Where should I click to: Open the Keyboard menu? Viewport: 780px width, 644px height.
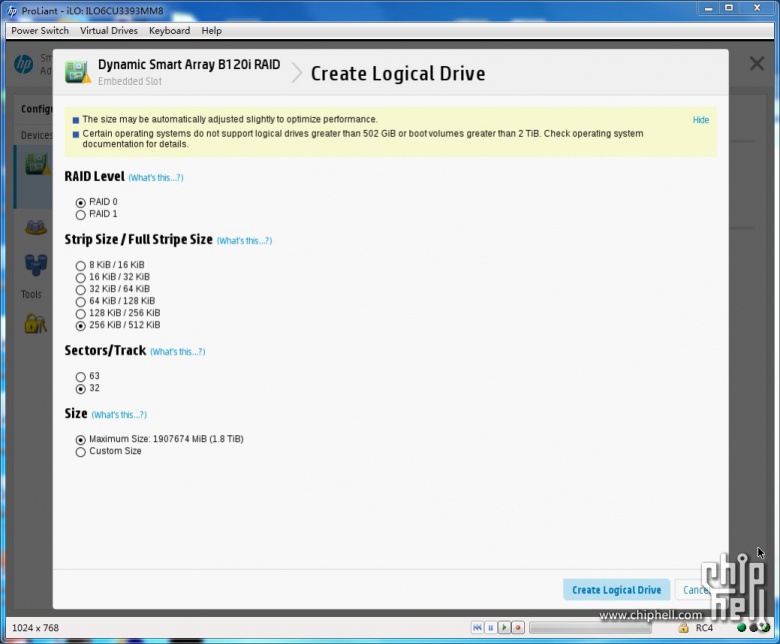tap(170, 30)
